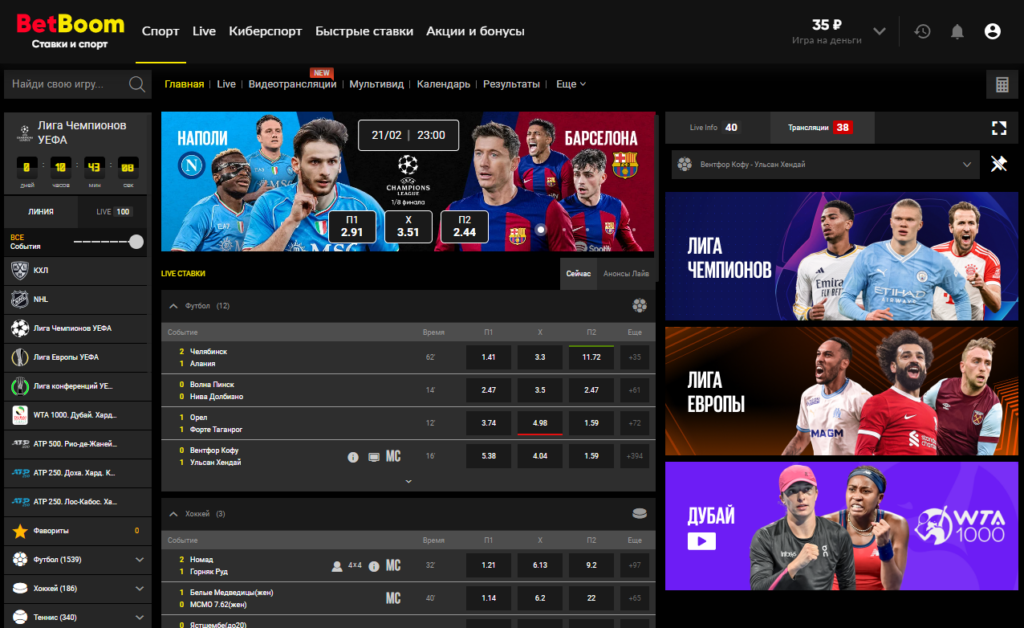Toggle to Анонсы Лайв
Image resolution: width=1024 pixels, height=628 pixels.
626,274
